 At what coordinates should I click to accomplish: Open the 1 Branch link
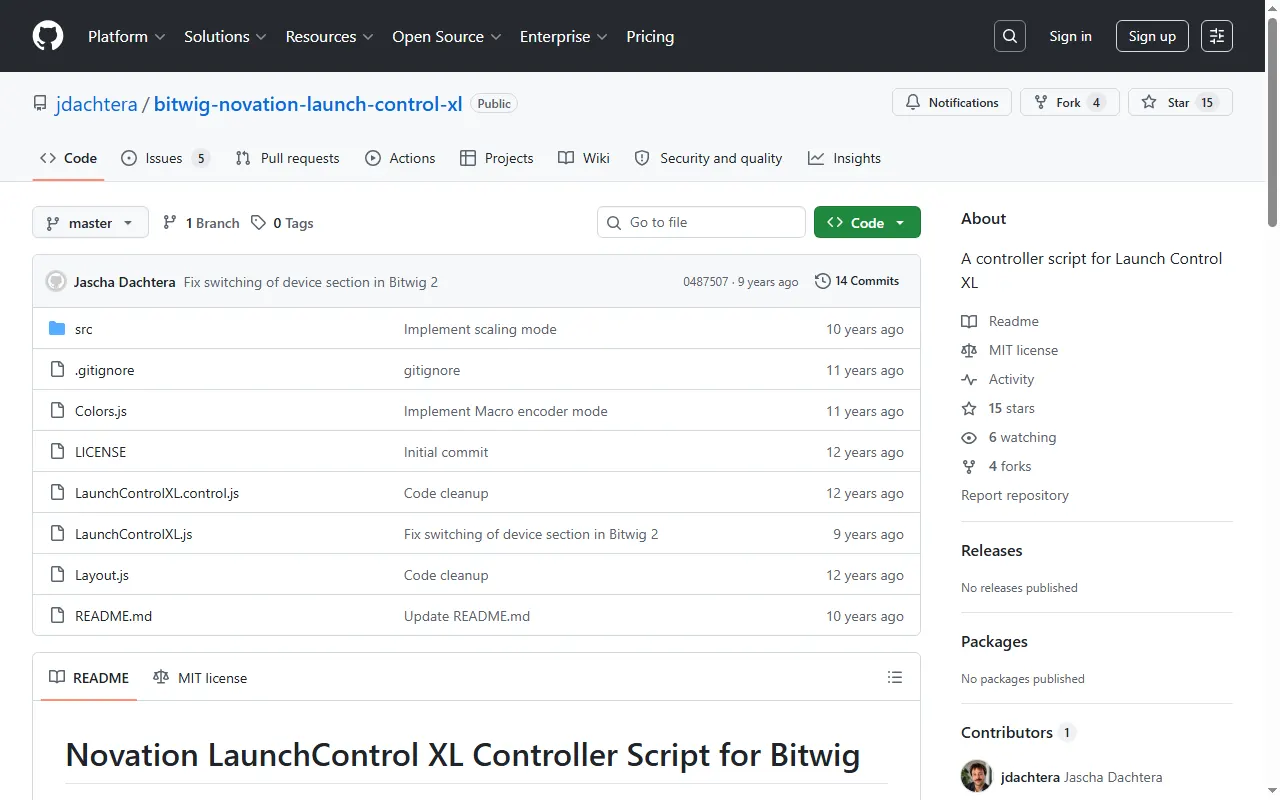tap(201, 223)
